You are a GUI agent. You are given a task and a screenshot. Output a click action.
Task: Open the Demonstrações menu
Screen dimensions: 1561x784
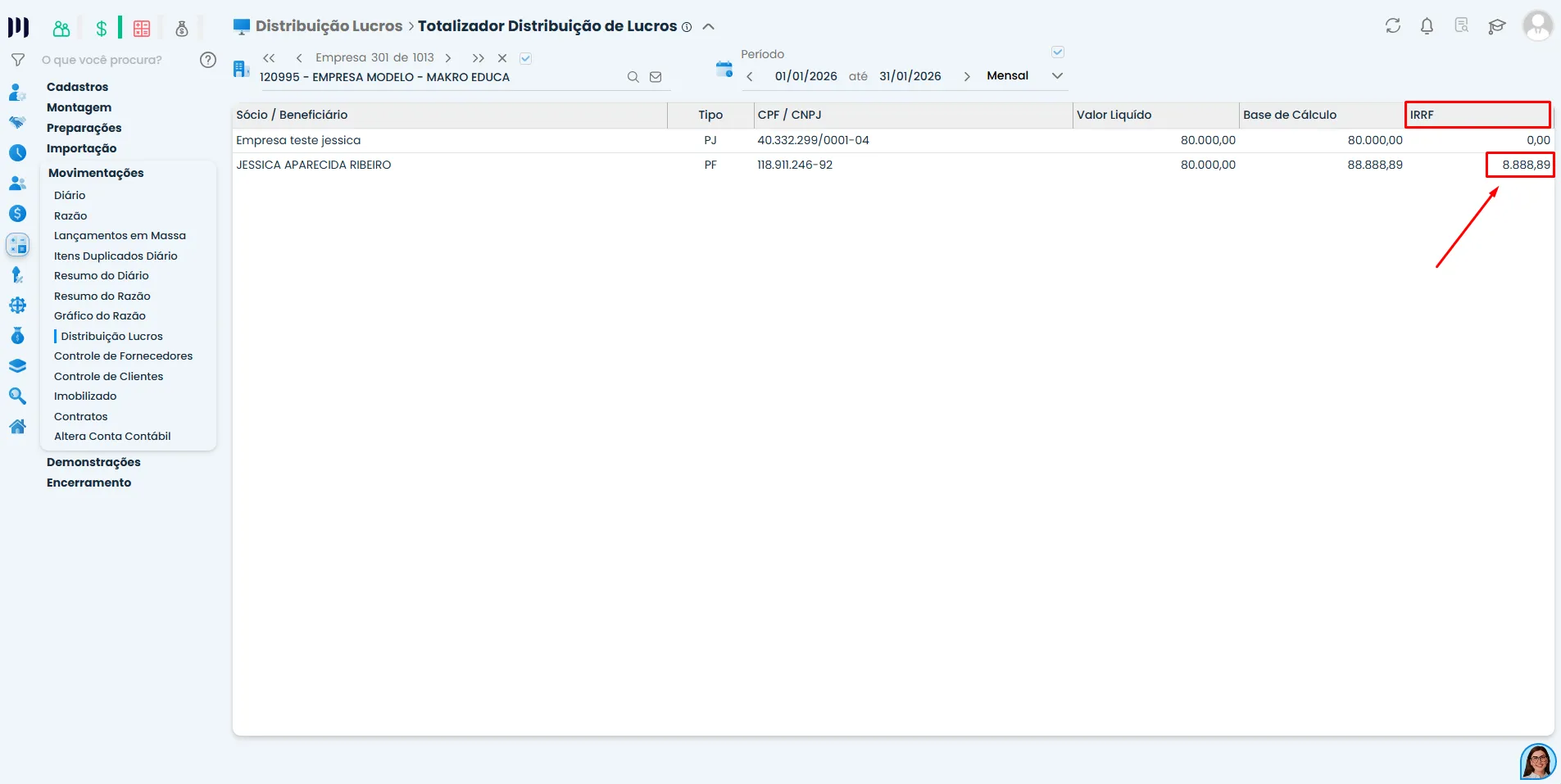pyautogui.click(x=93, y=462)
